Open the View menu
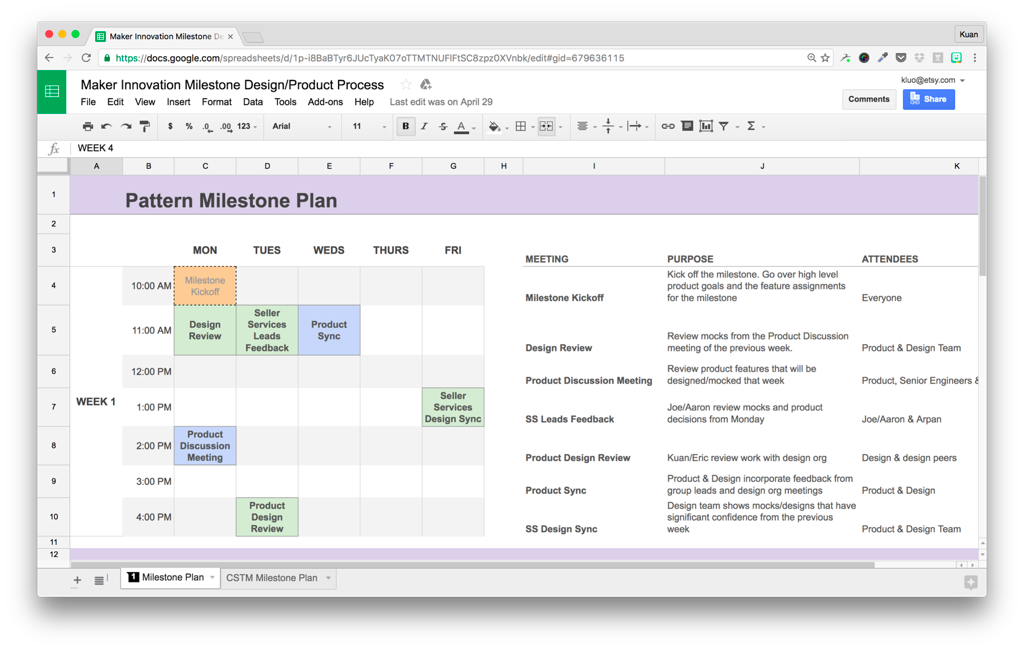This screenshot has height=650, width=1024. [x=145, y=102]
